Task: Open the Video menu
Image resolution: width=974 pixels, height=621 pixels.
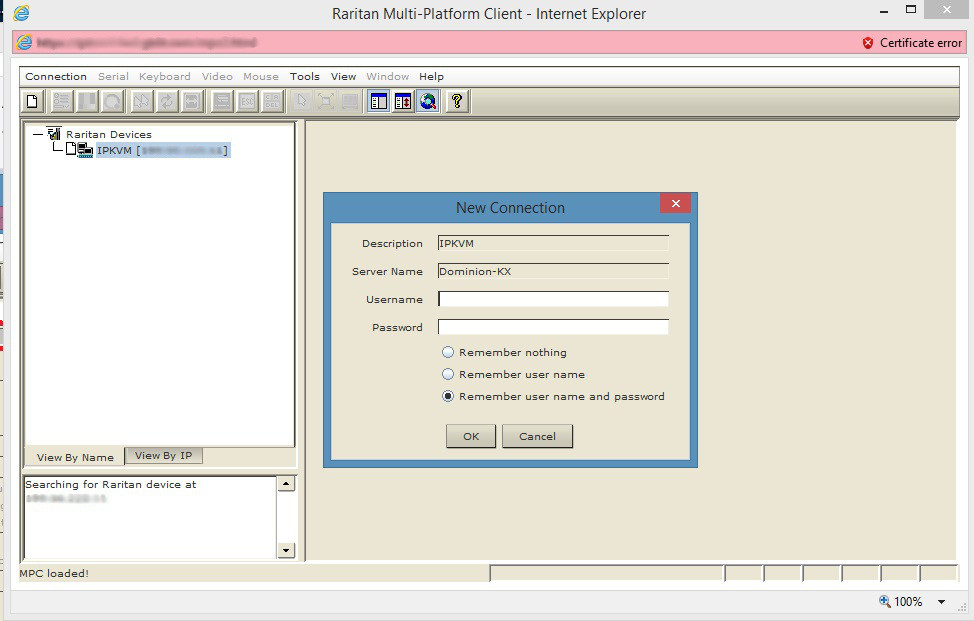Action: point(217,76)
